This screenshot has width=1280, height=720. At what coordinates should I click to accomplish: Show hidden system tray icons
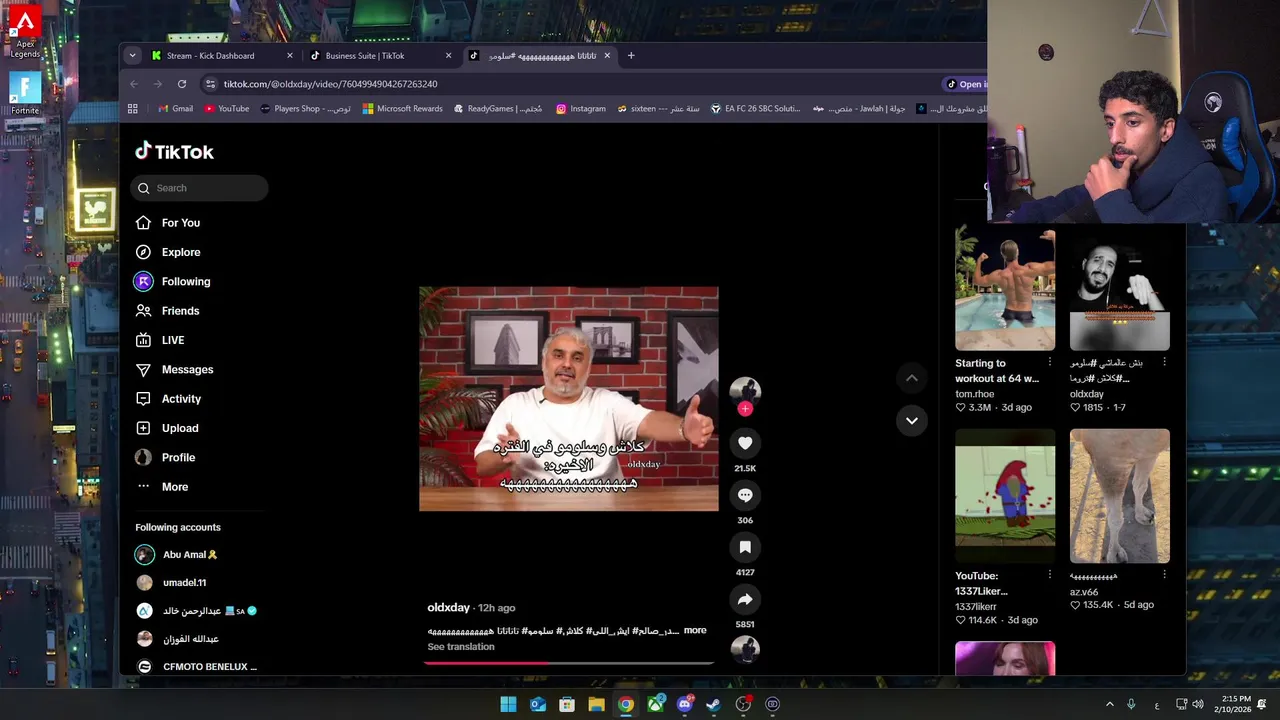[1109, 704]
